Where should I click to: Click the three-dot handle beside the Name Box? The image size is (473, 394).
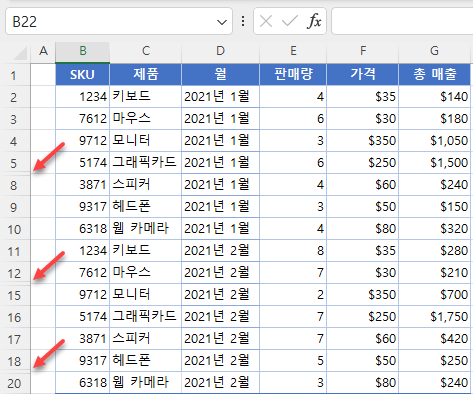coord(243,21)
